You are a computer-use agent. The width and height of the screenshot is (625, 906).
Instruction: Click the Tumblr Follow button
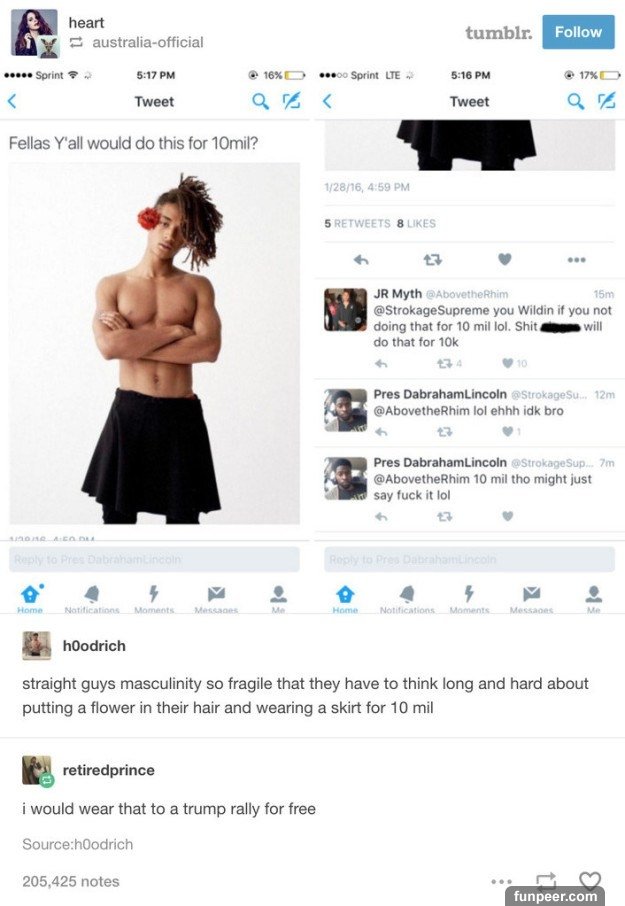(578, 32)
